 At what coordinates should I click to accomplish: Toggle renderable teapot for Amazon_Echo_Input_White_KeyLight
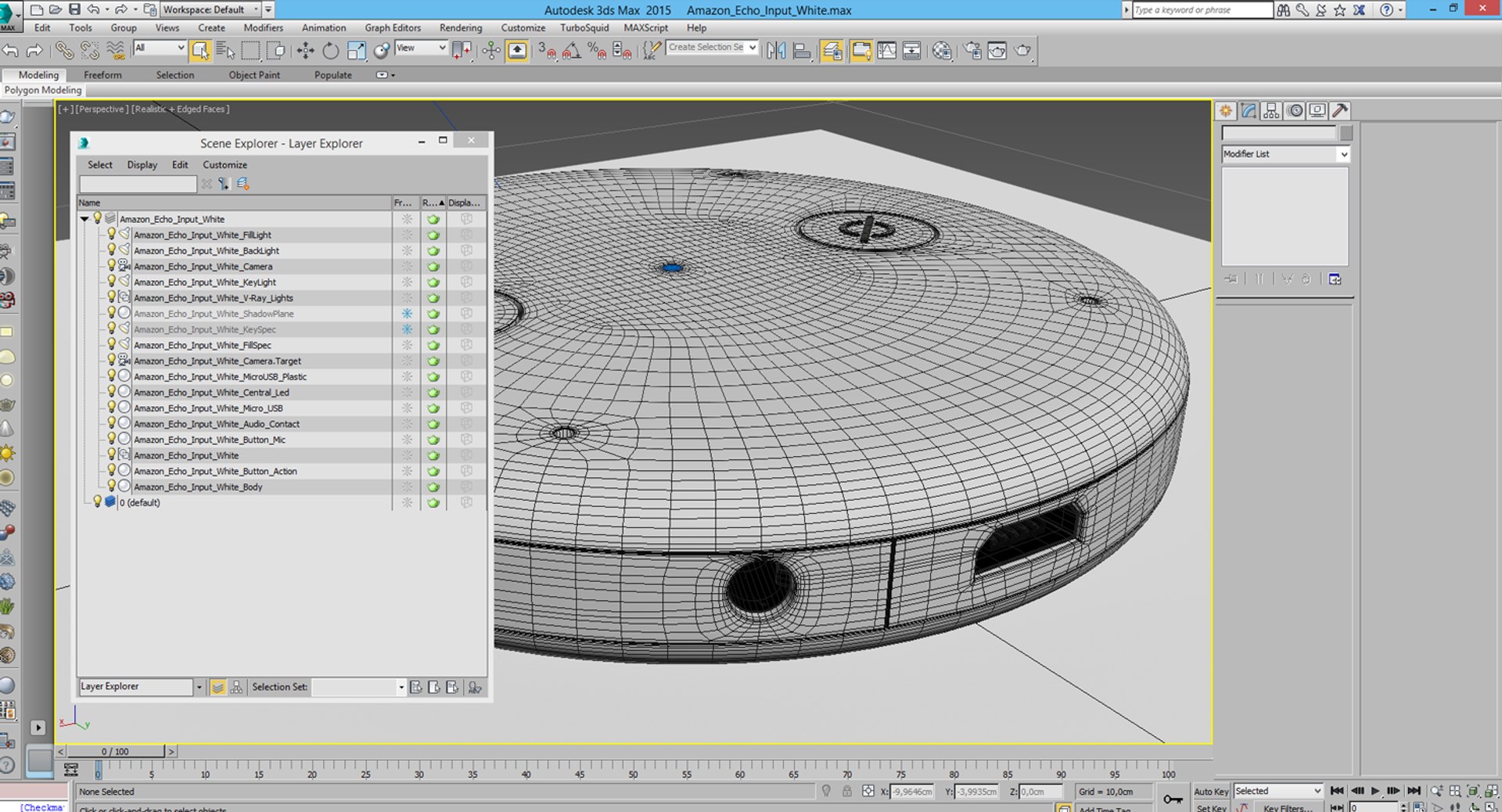[433, 282]
